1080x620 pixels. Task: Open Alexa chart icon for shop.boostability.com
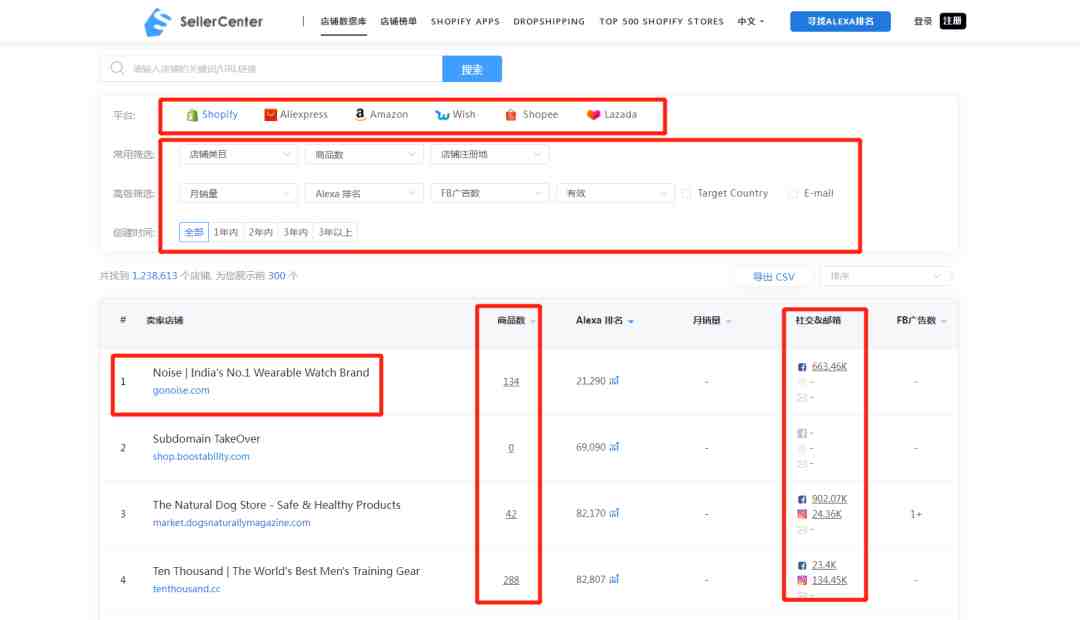pyautogui.click(x=614, y=447)
